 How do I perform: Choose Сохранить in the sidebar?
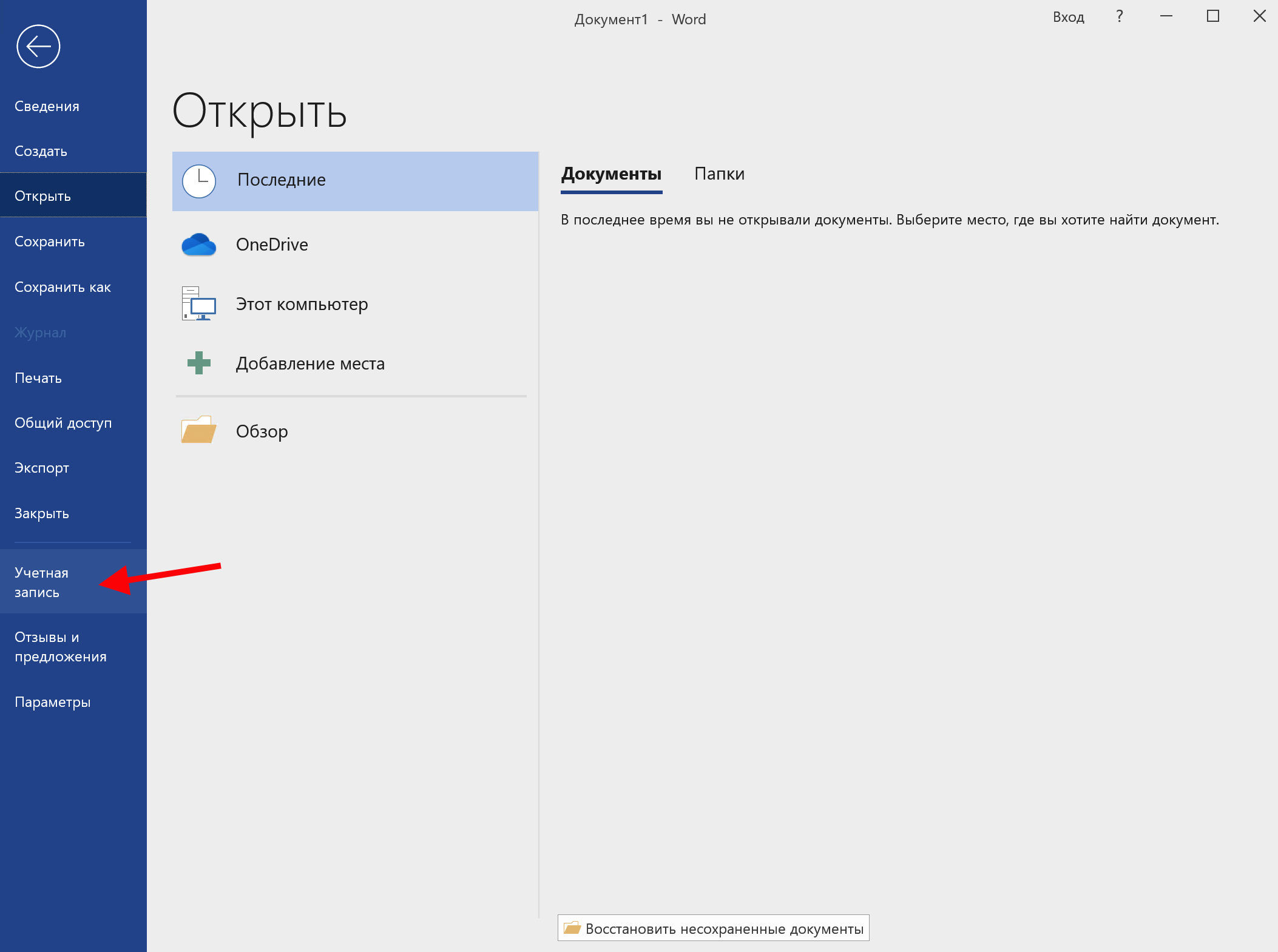73,241
